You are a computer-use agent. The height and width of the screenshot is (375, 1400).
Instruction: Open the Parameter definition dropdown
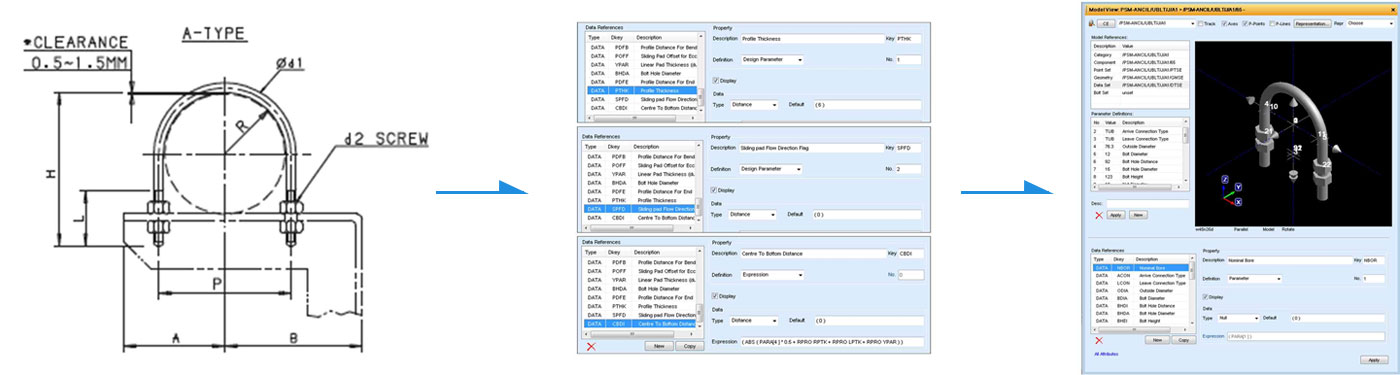pyautogui.click(x=1254, y=279)
